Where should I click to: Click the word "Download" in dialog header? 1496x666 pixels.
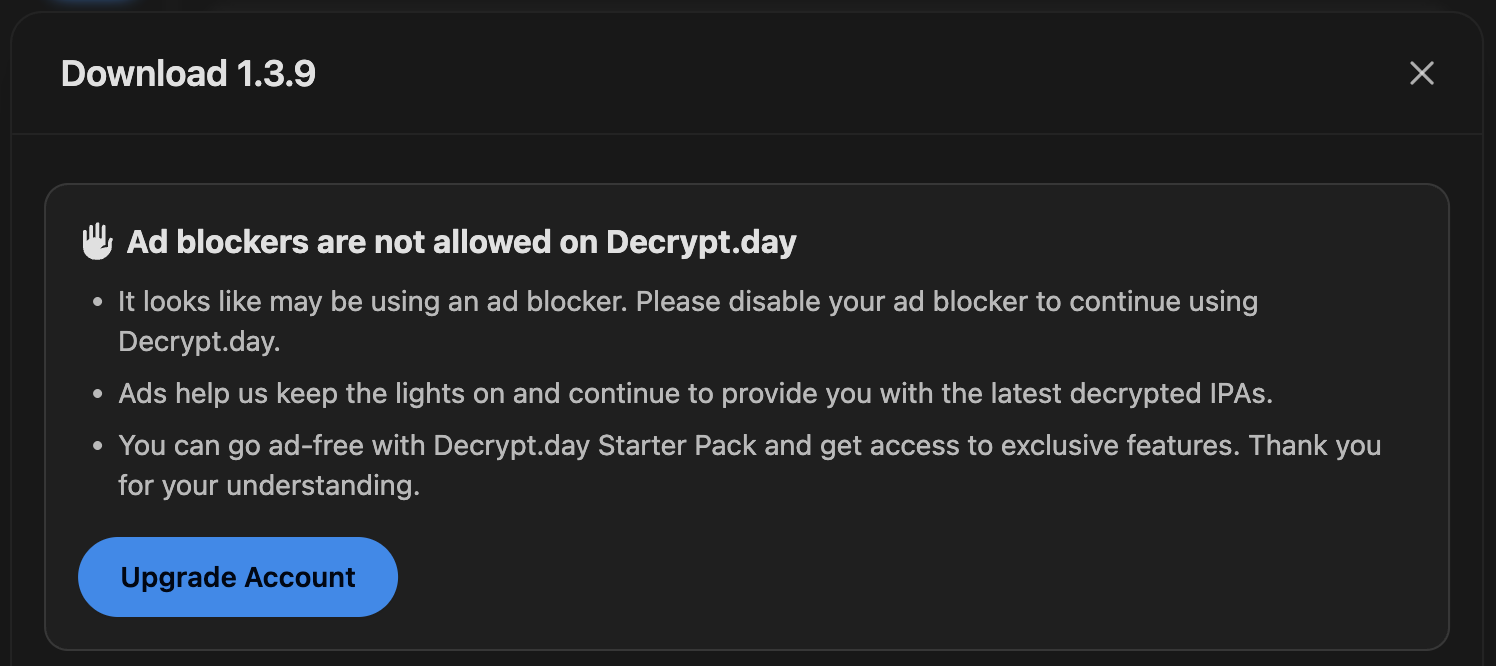(144, 74)
